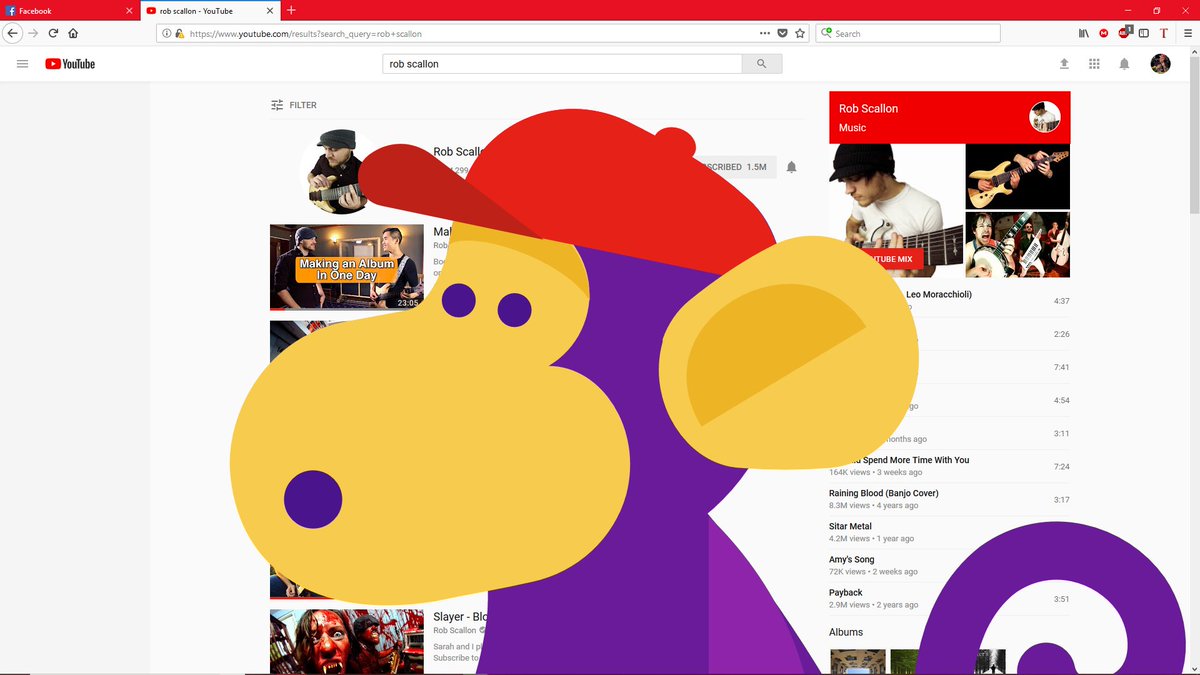Click YouTube search magnifier button
The image size is (1200, 675).
[762, 64]
